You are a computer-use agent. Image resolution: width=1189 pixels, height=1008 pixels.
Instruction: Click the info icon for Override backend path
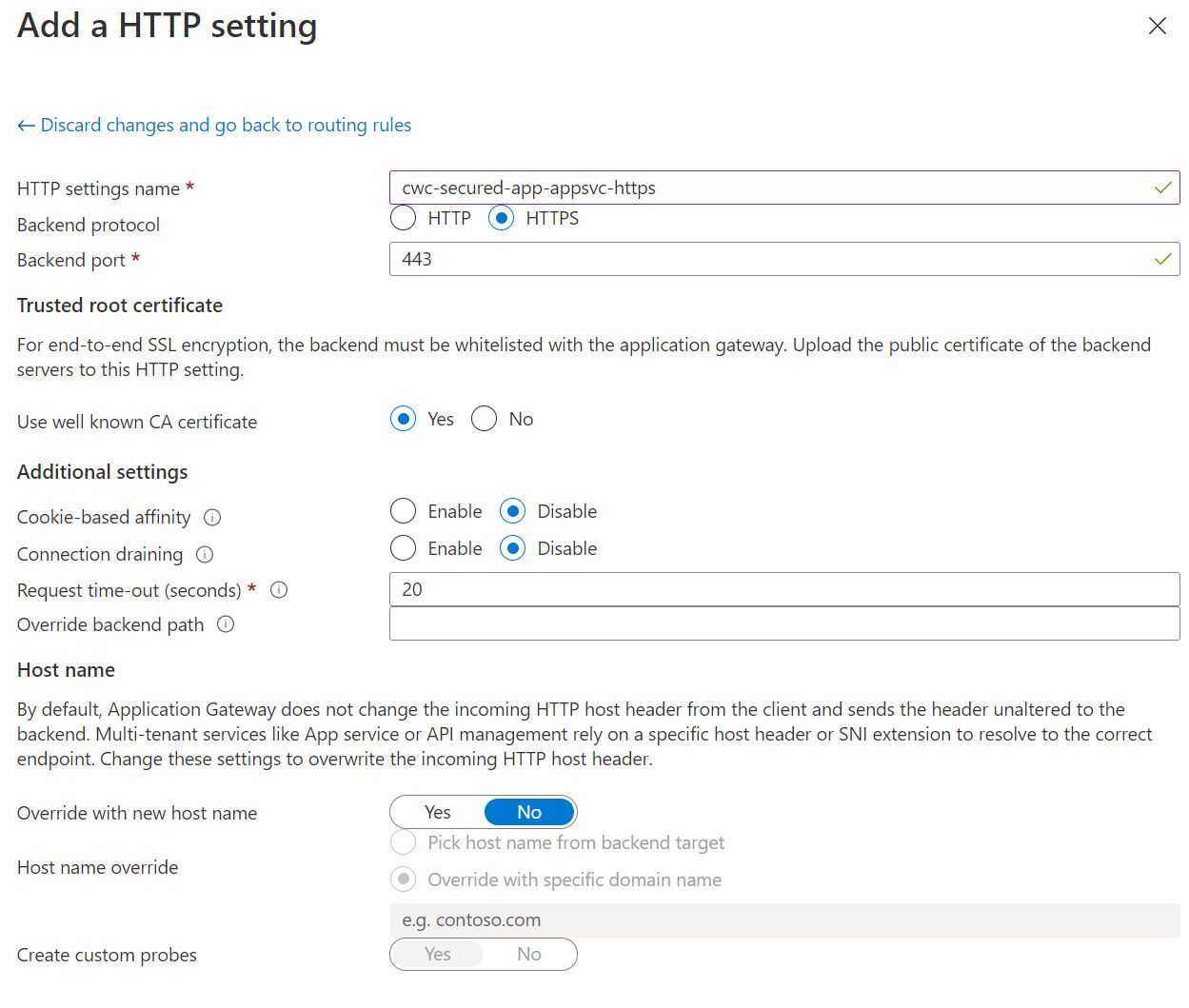click(x=226, y=624)
